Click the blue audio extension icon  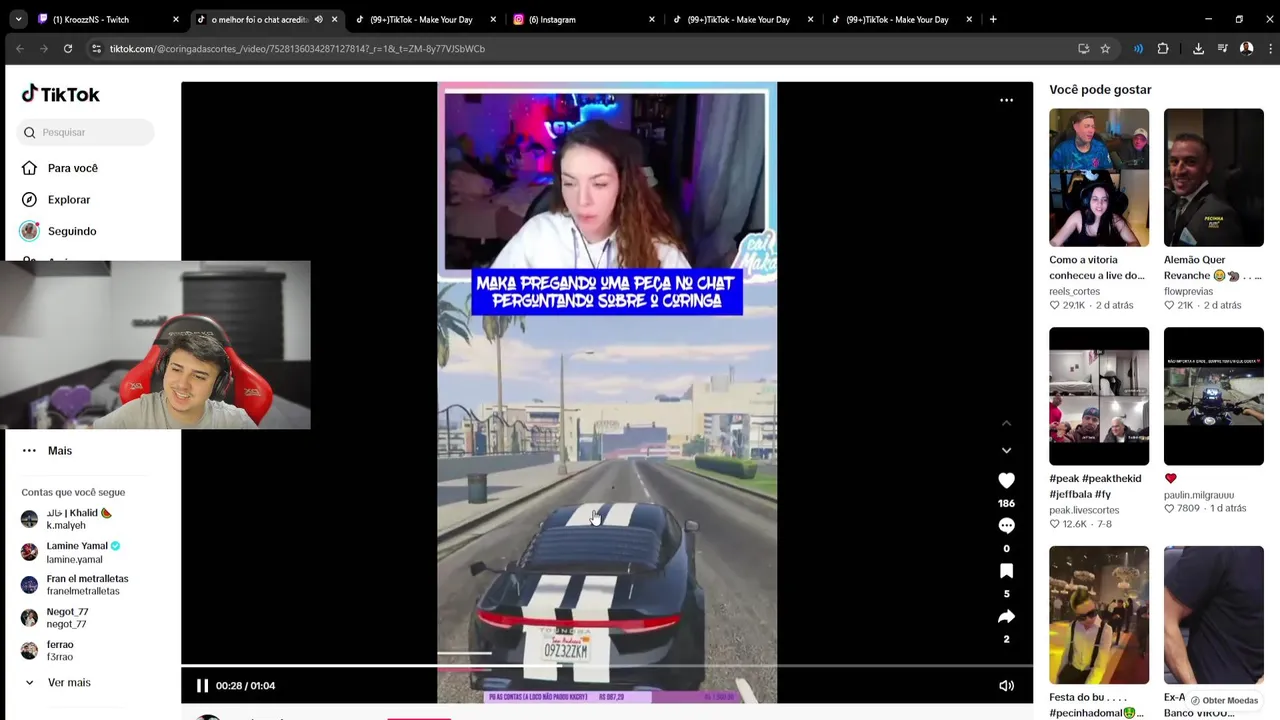[x=1138, y=48]
